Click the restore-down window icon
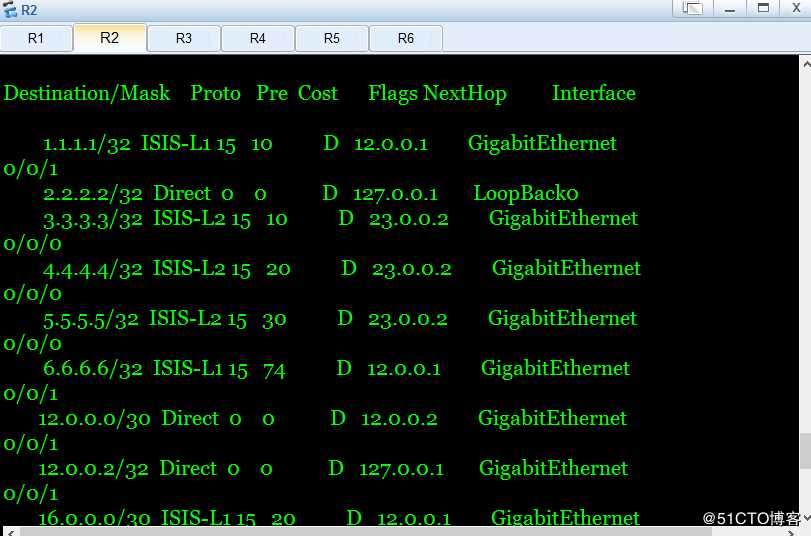811x536 pixels. click(693, 8)
